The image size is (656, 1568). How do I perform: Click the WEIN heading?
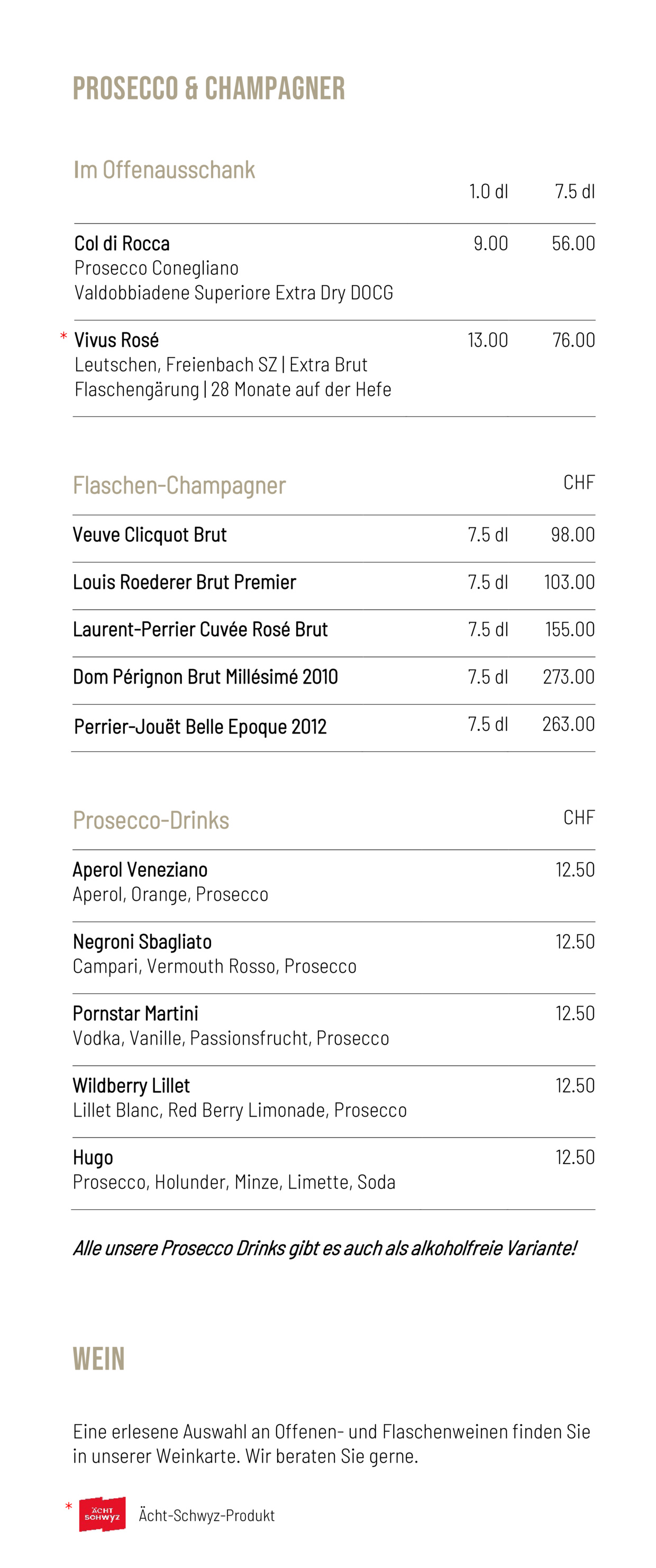(x=98, y=1358)
